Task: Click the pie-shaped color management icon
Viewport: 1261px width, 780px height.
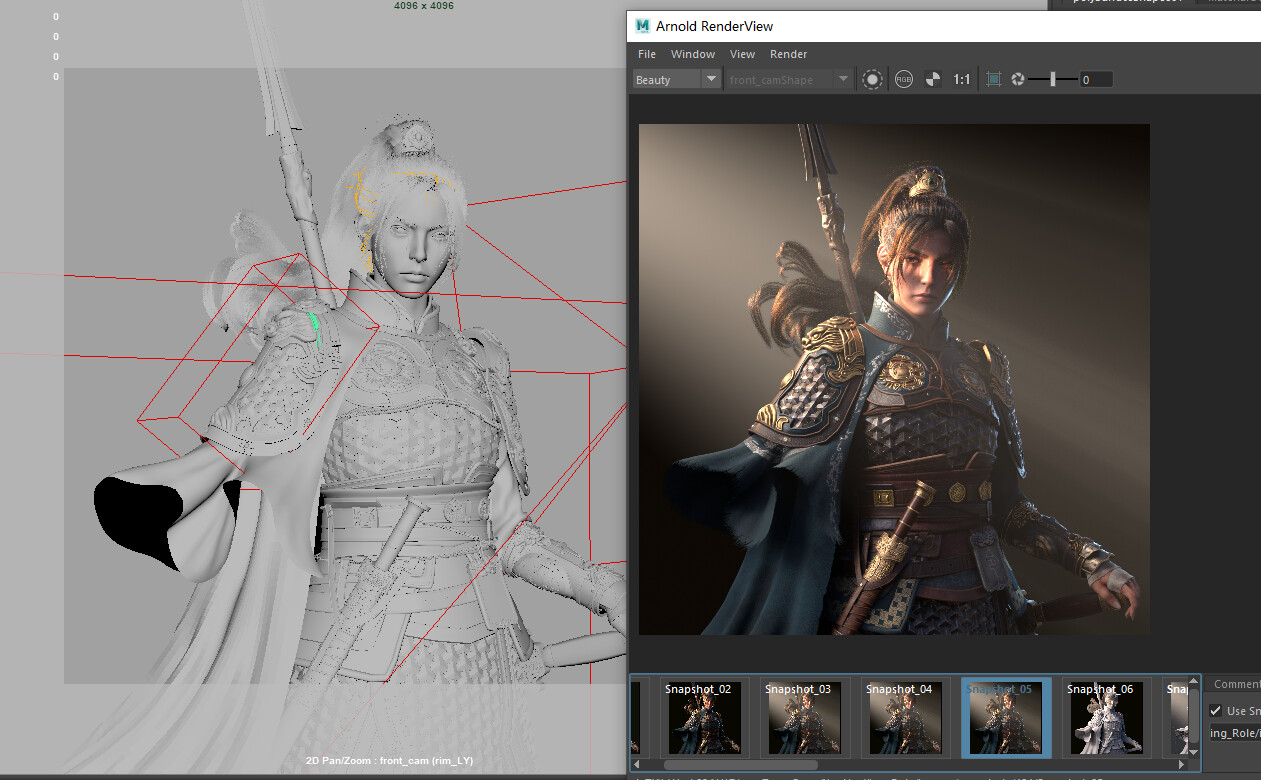Action: coord(932,79)
